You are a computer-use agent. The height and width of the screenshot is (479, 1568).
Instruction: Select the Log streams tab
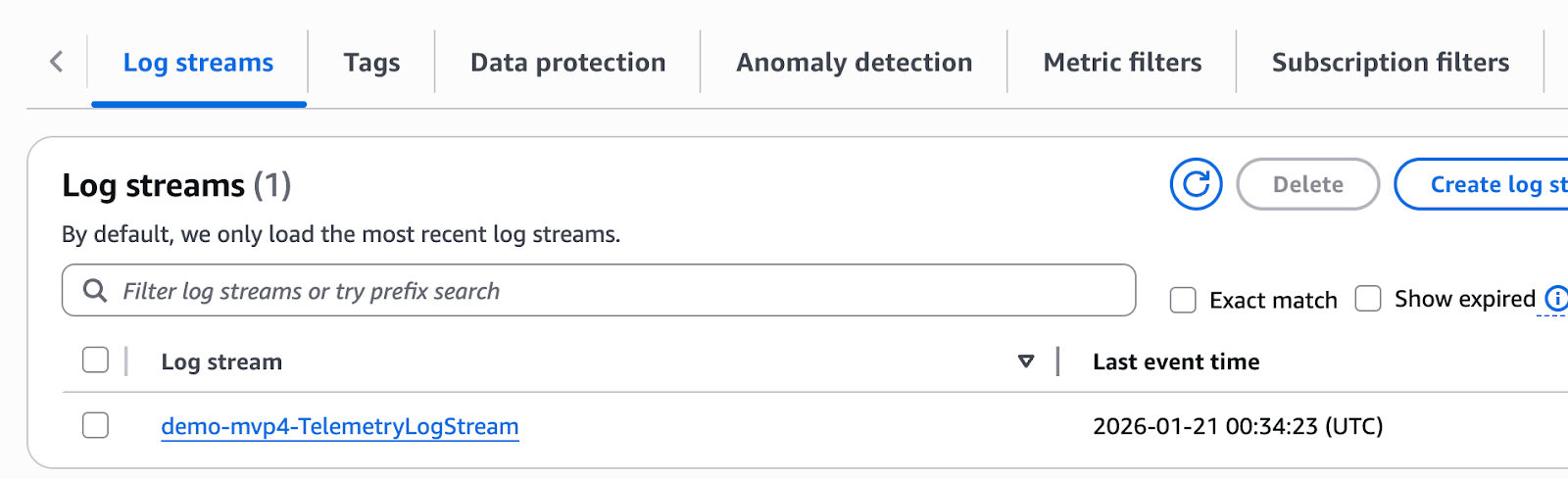pos(198,63)
